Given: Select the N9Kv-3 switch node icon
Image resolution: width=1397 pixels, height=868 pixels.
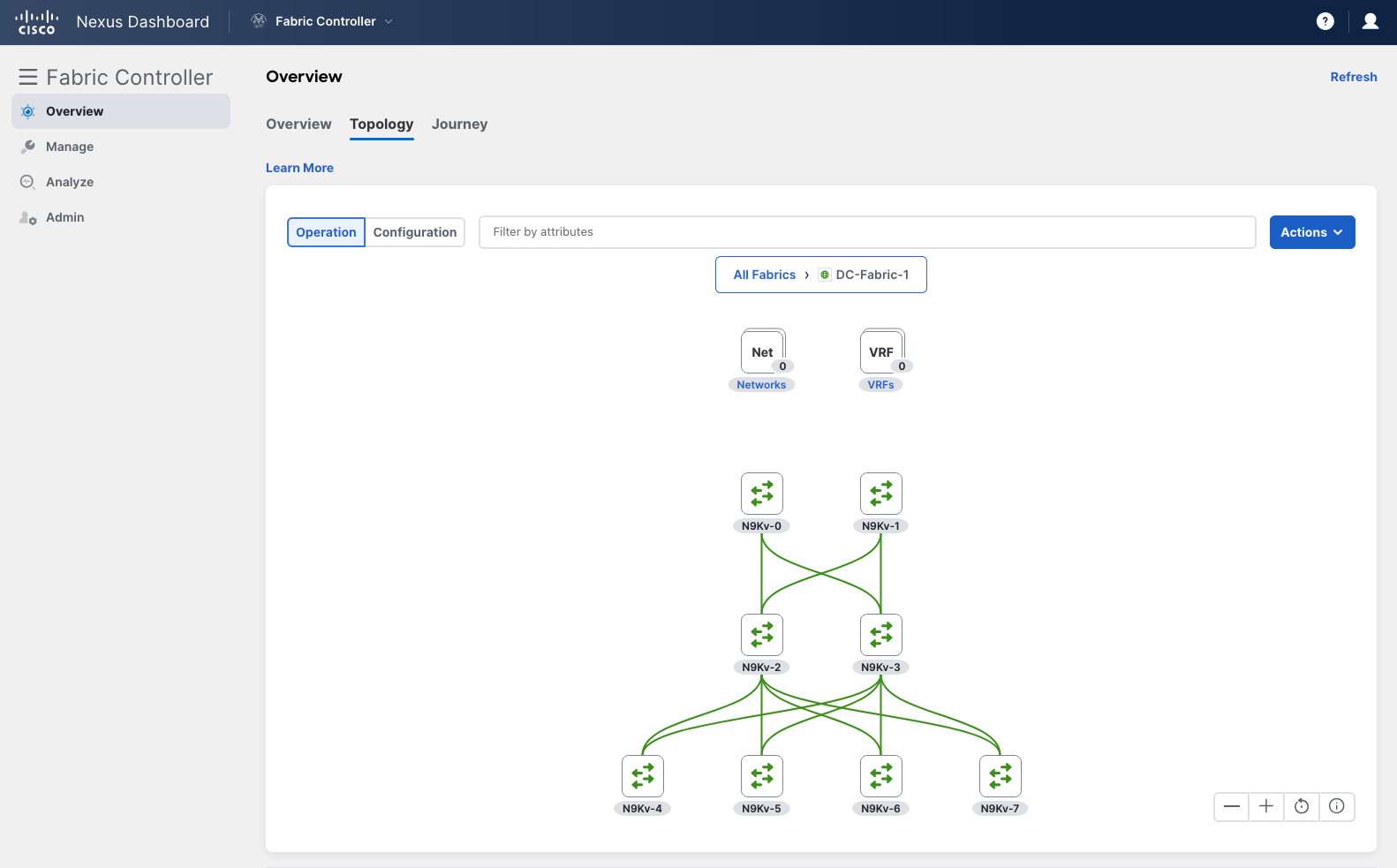Looking at the screenshot, I should (881, 635).
